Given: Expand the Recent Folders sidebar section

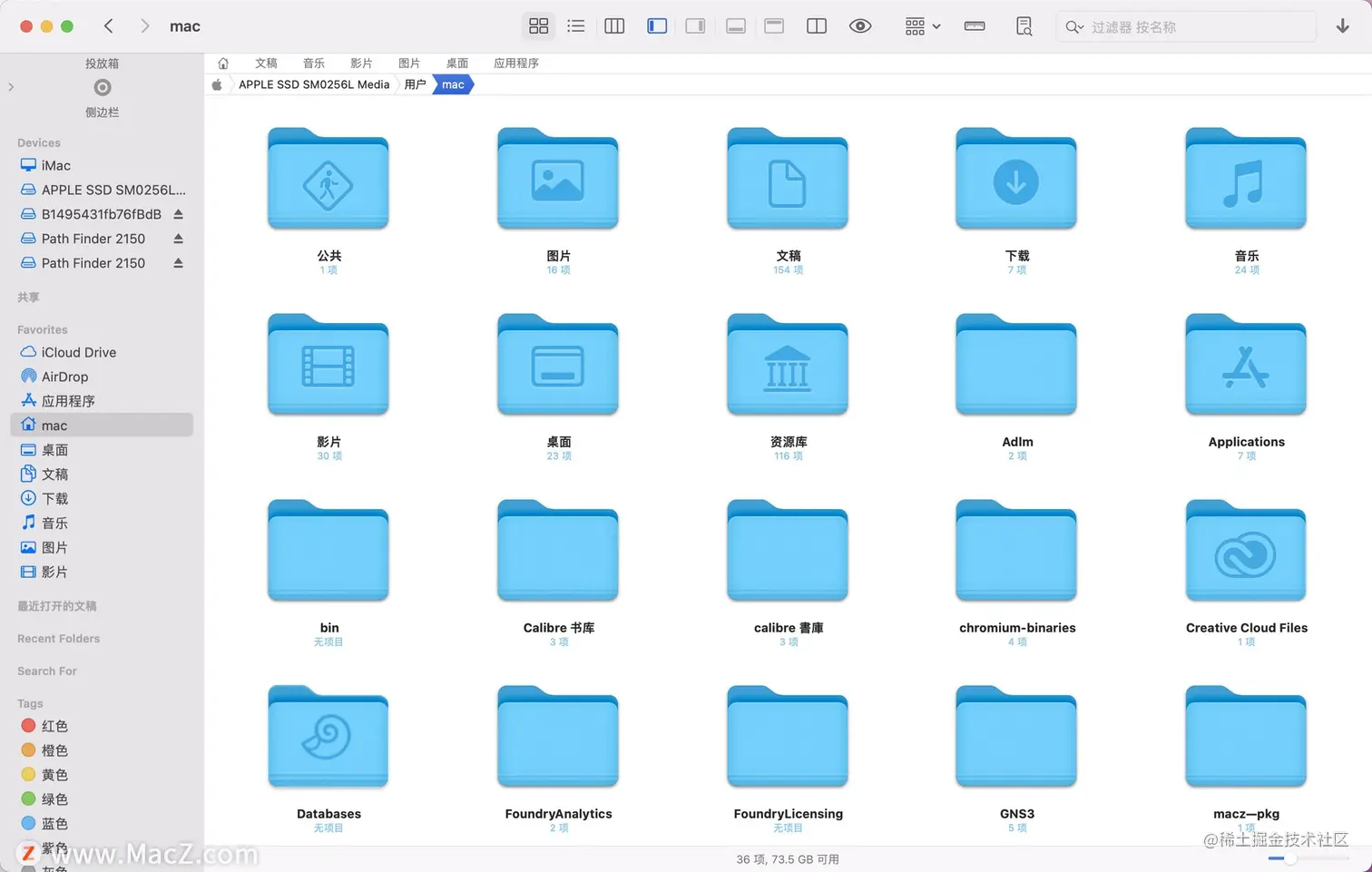Looking at the screenshot, I should click(x=59, y=639).
